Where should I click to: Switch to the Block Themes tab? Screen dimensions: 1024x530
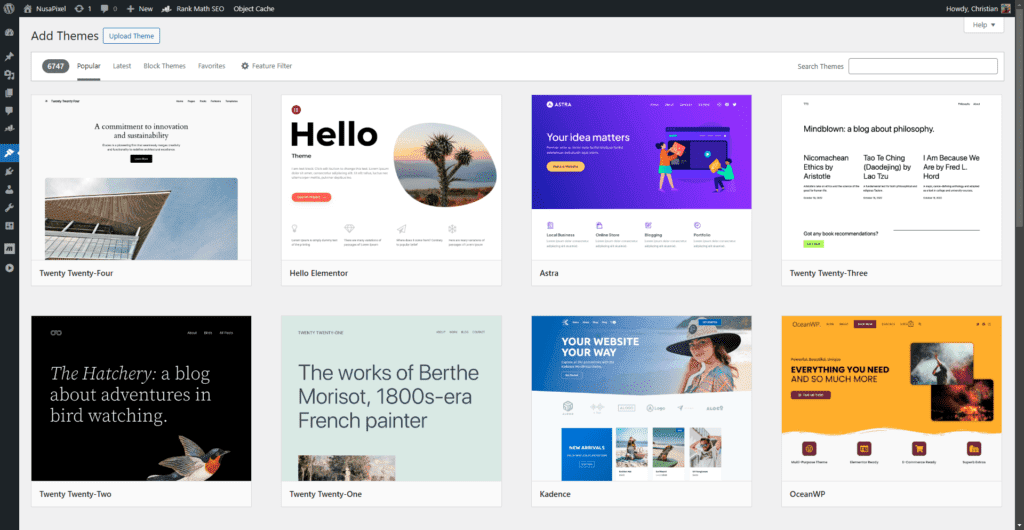click(164, 66)
